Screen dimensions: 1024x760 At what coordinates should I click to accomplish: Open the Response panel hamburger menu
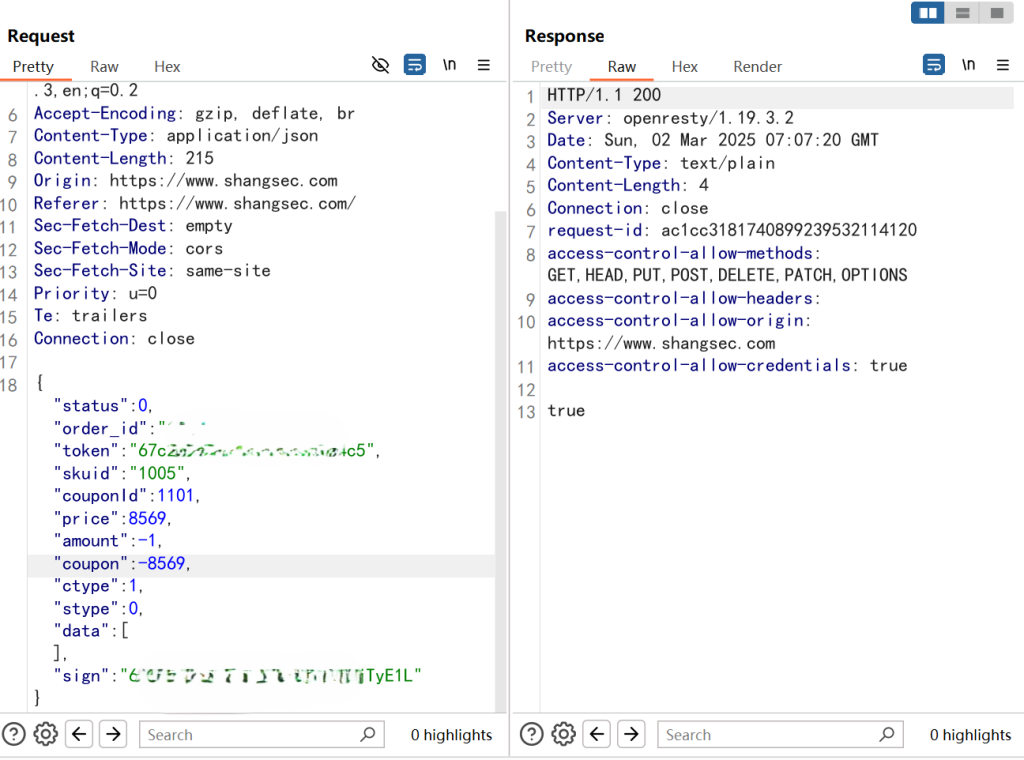tap(1002, 65)
